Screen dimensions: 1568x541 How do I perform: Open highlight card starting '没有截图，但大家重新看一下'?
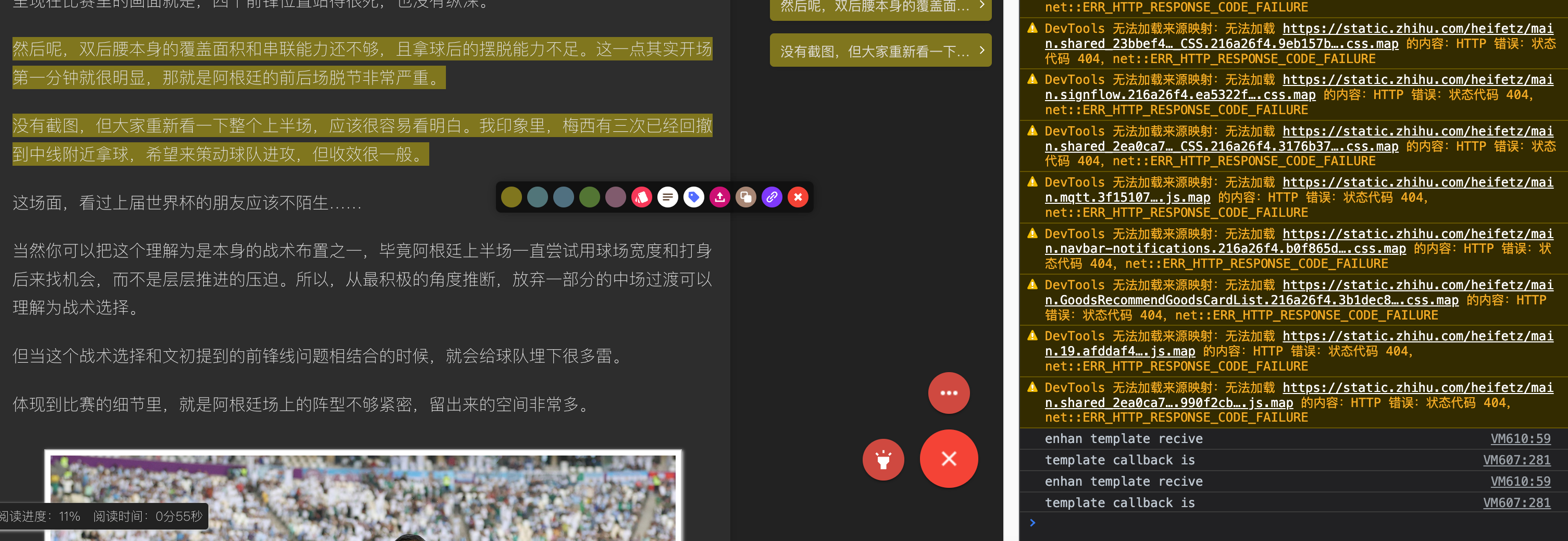point(880,51)
